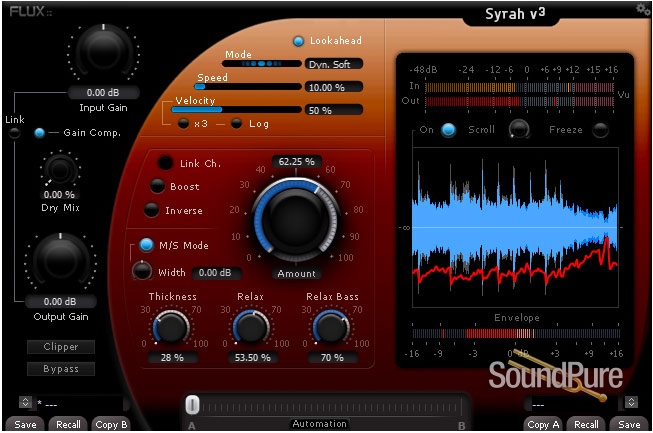653x433 pixels.
Task: Click the Output Gain 0.00 dB field
Action: coord(60,301)
